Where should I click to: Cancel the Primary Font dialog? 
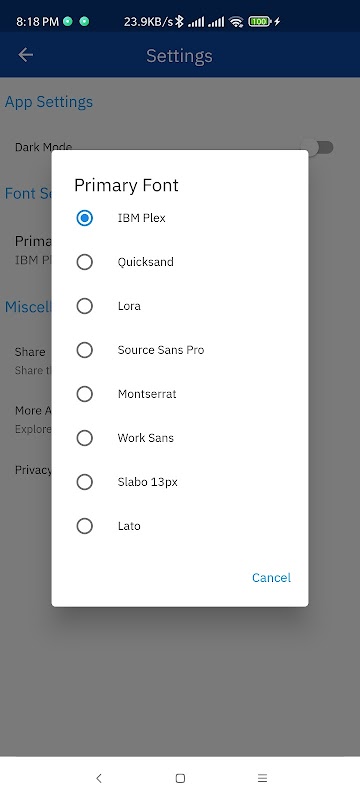click(x=271, y=578)
